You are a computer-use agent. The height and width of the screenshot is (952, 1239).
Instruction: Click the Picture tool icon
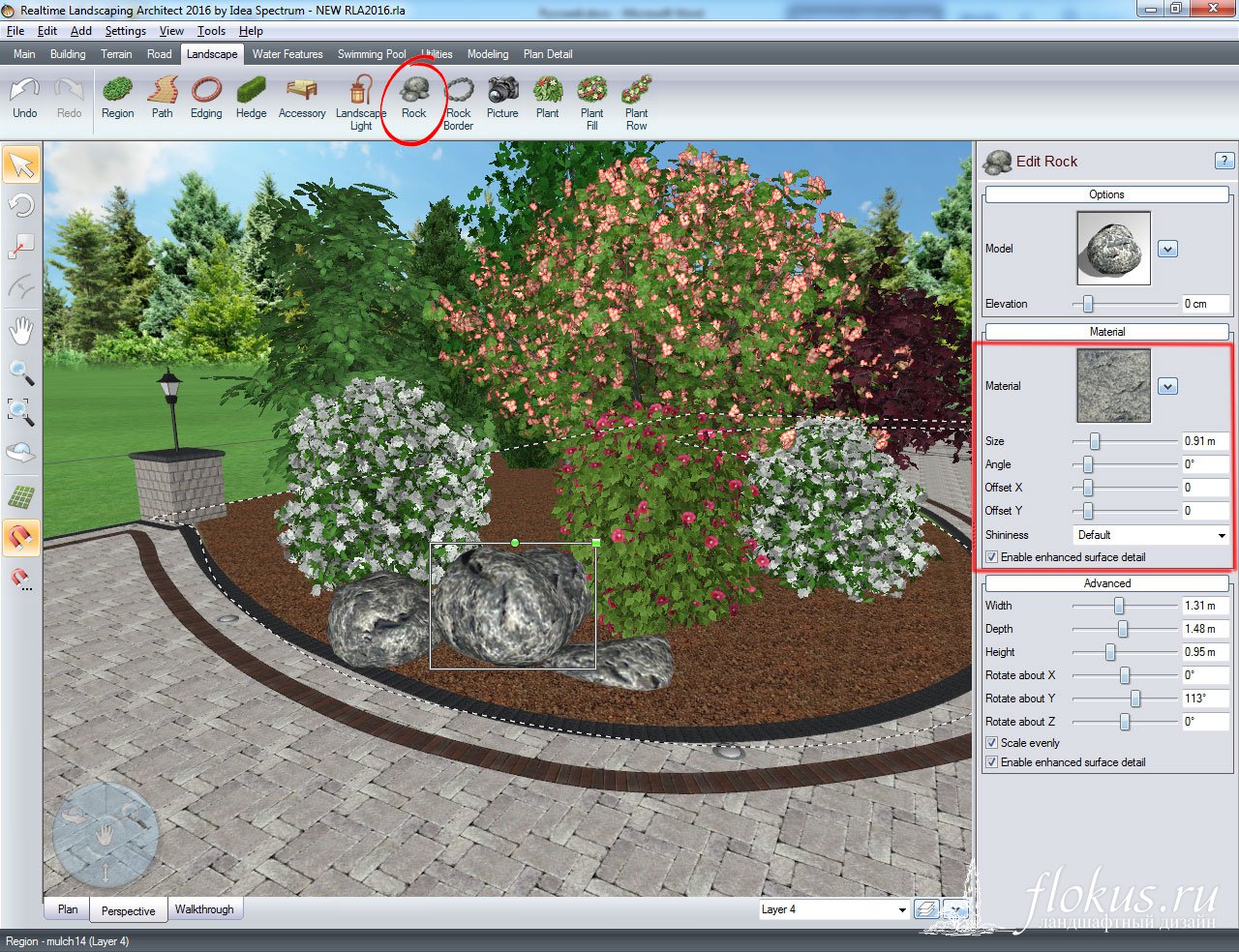(x=502, y=99)
